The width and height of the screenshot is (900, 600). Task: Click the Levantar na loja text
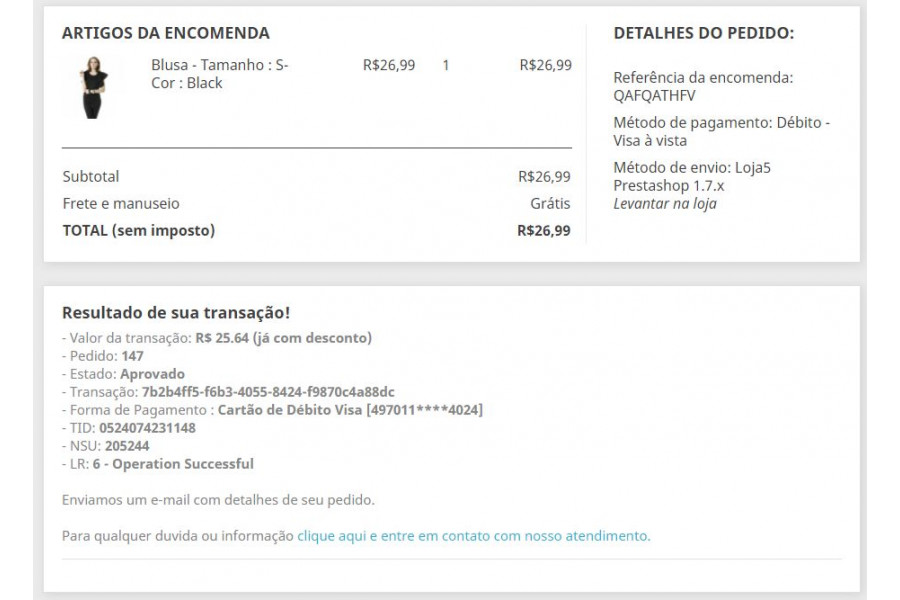(x=665, y=204)
